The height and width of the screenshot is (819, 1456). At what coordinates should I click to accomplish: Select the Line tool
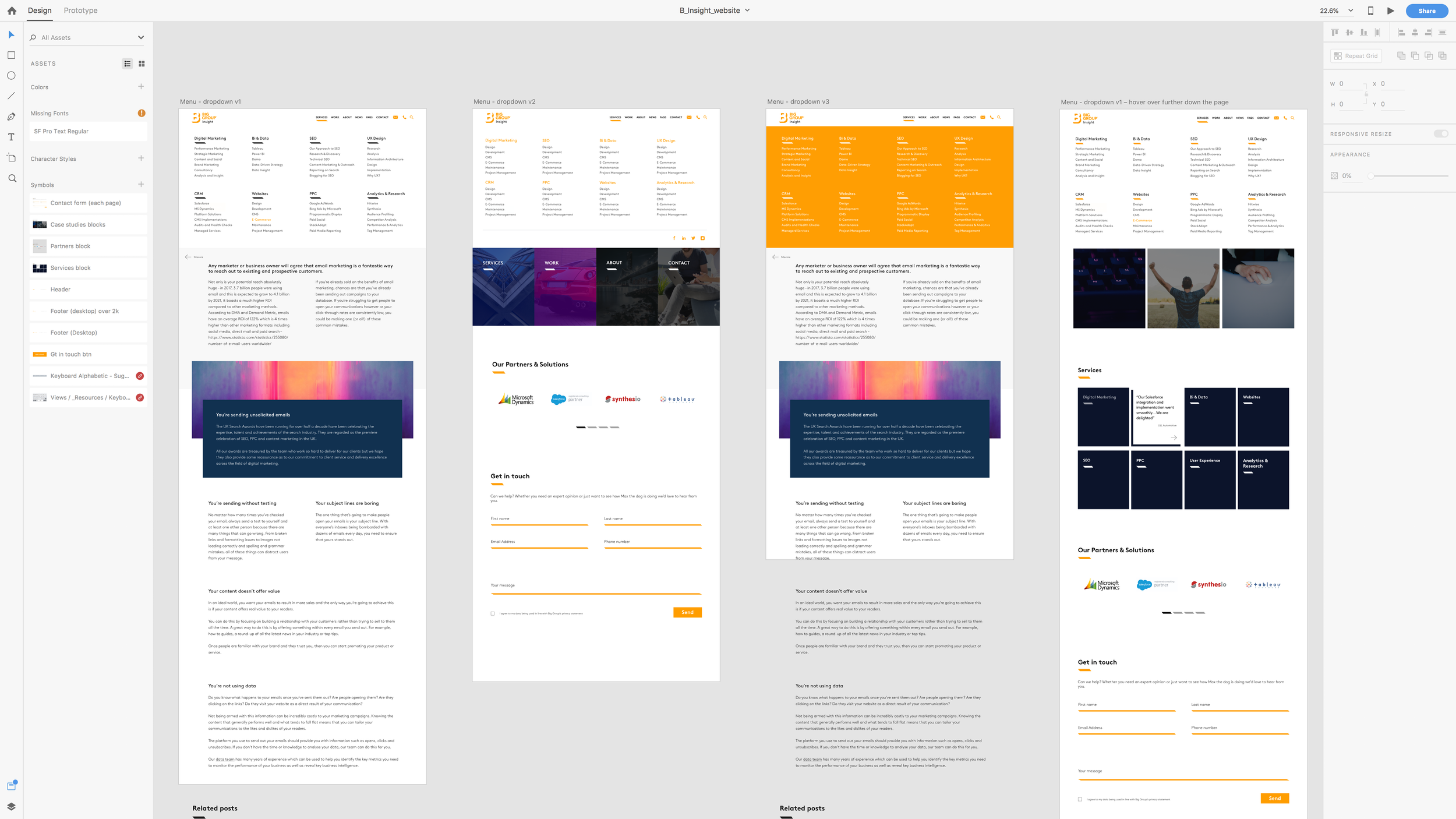11,96
